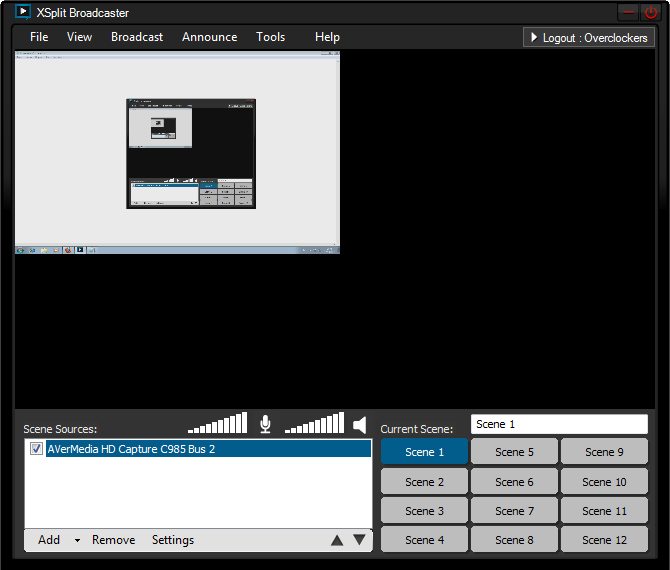Switch to Scene 11
Viewport: 670px width, 570px height.
click(605, 511)
